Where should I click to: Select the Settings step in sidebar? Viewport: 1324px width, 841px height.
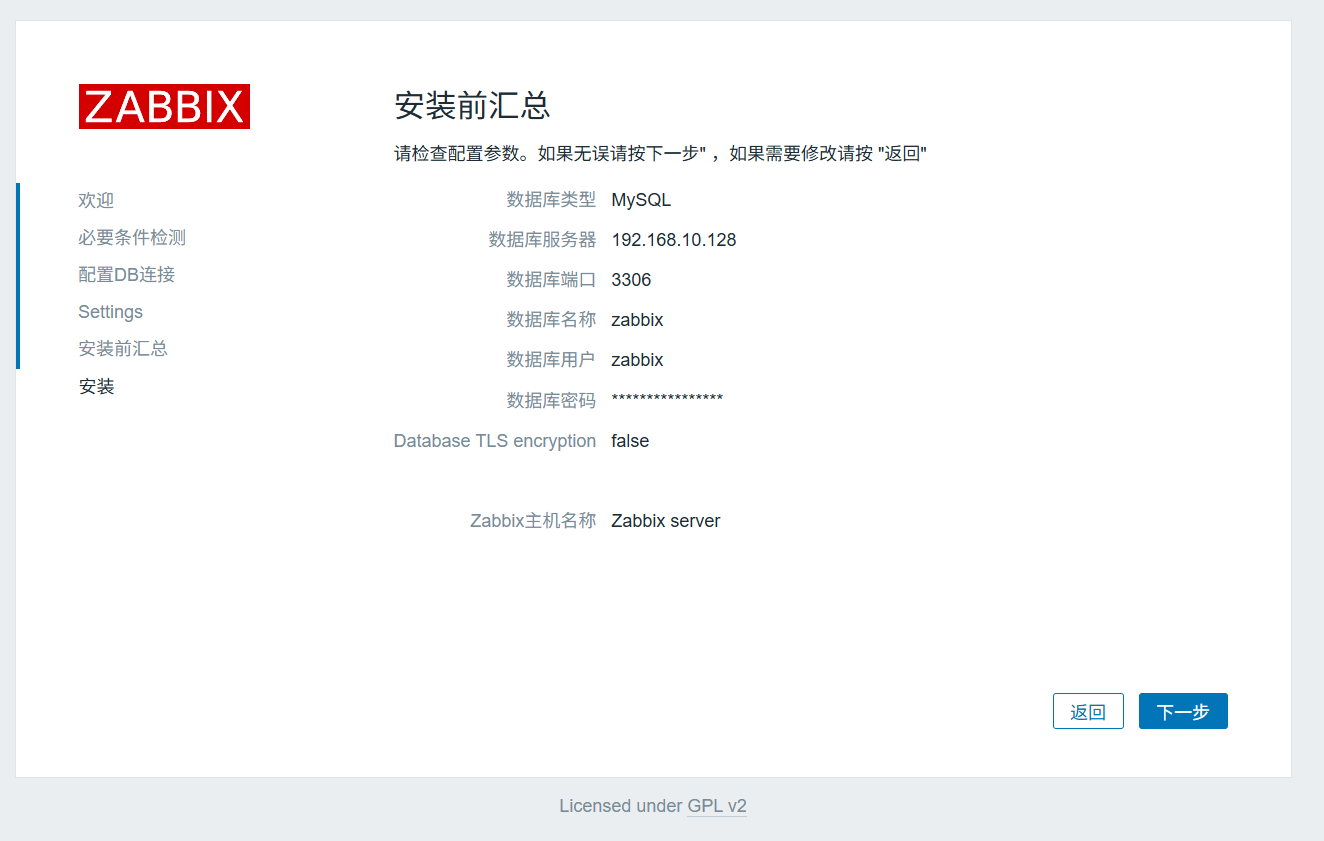[110, 312]
